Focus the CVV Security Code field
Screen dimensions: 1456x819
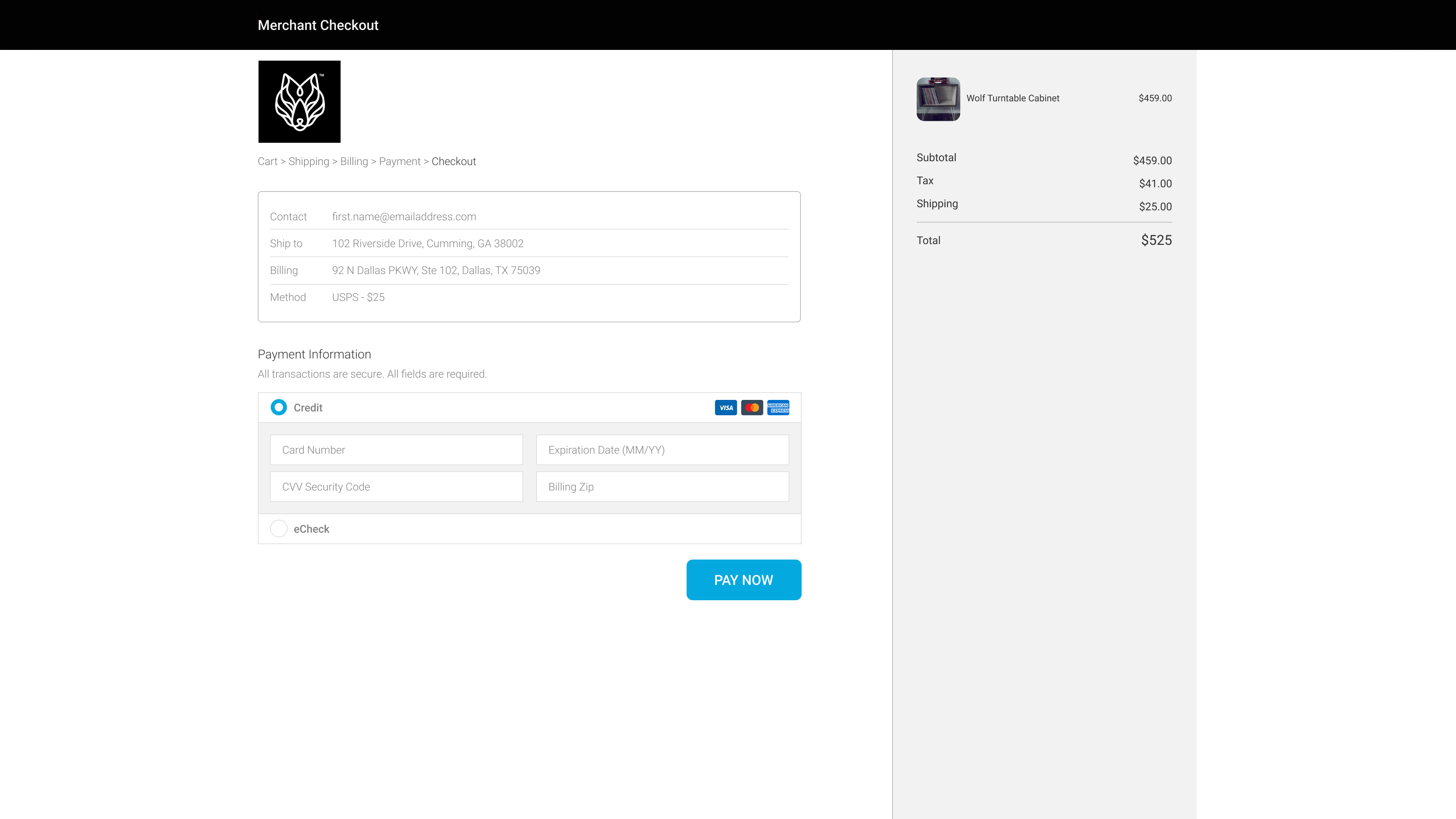click(x=396, y=486)
